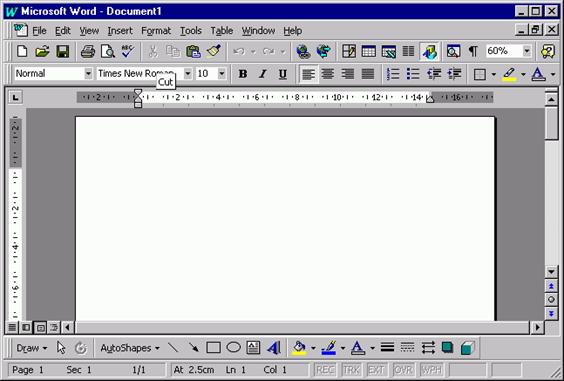Viewport: 564px width, 381px height.
Task: Open the Edit menu
Action: point(63,31)
